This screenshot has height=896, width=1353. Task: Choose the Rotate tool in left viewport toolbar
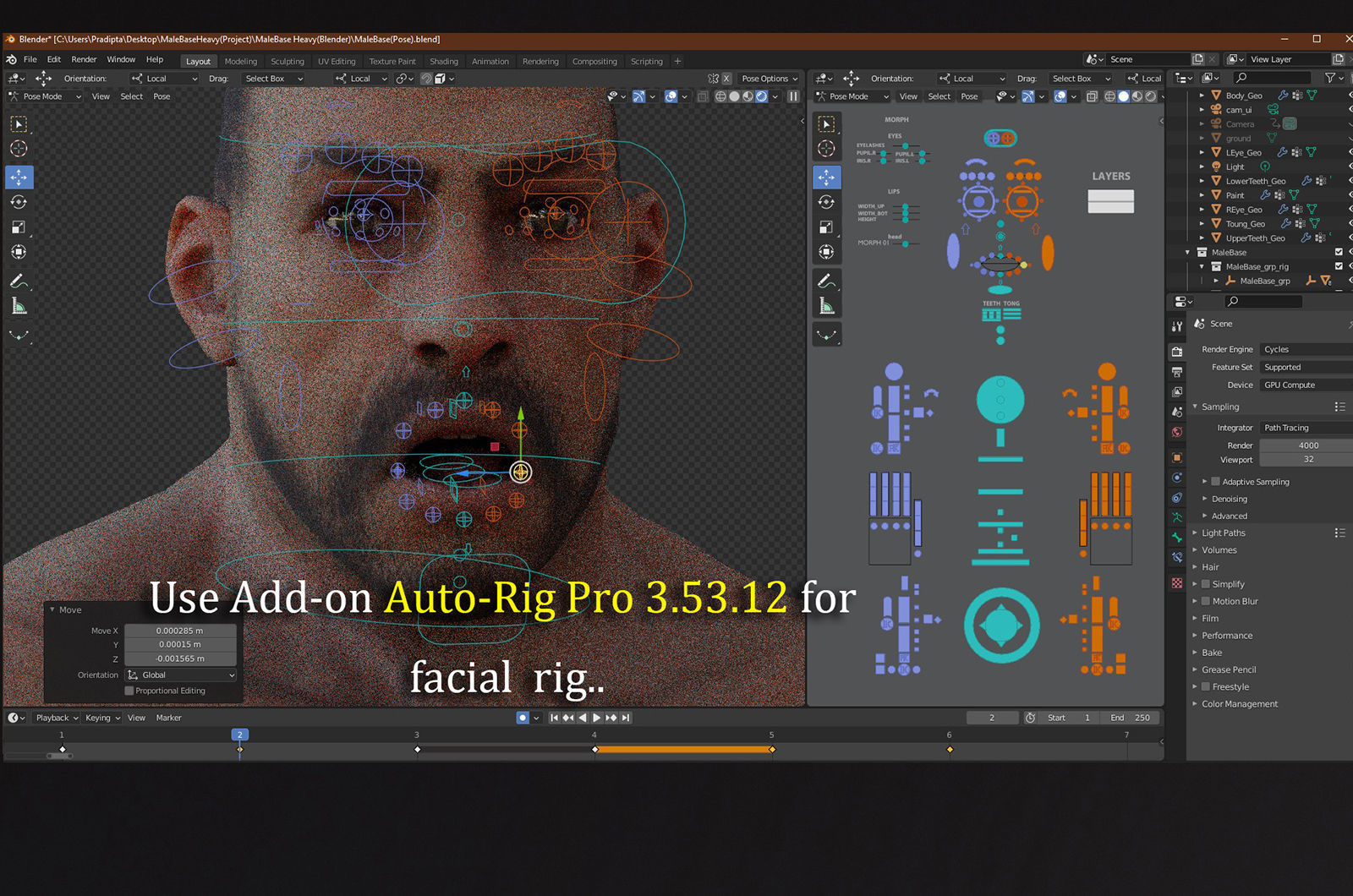click(19, 202)
